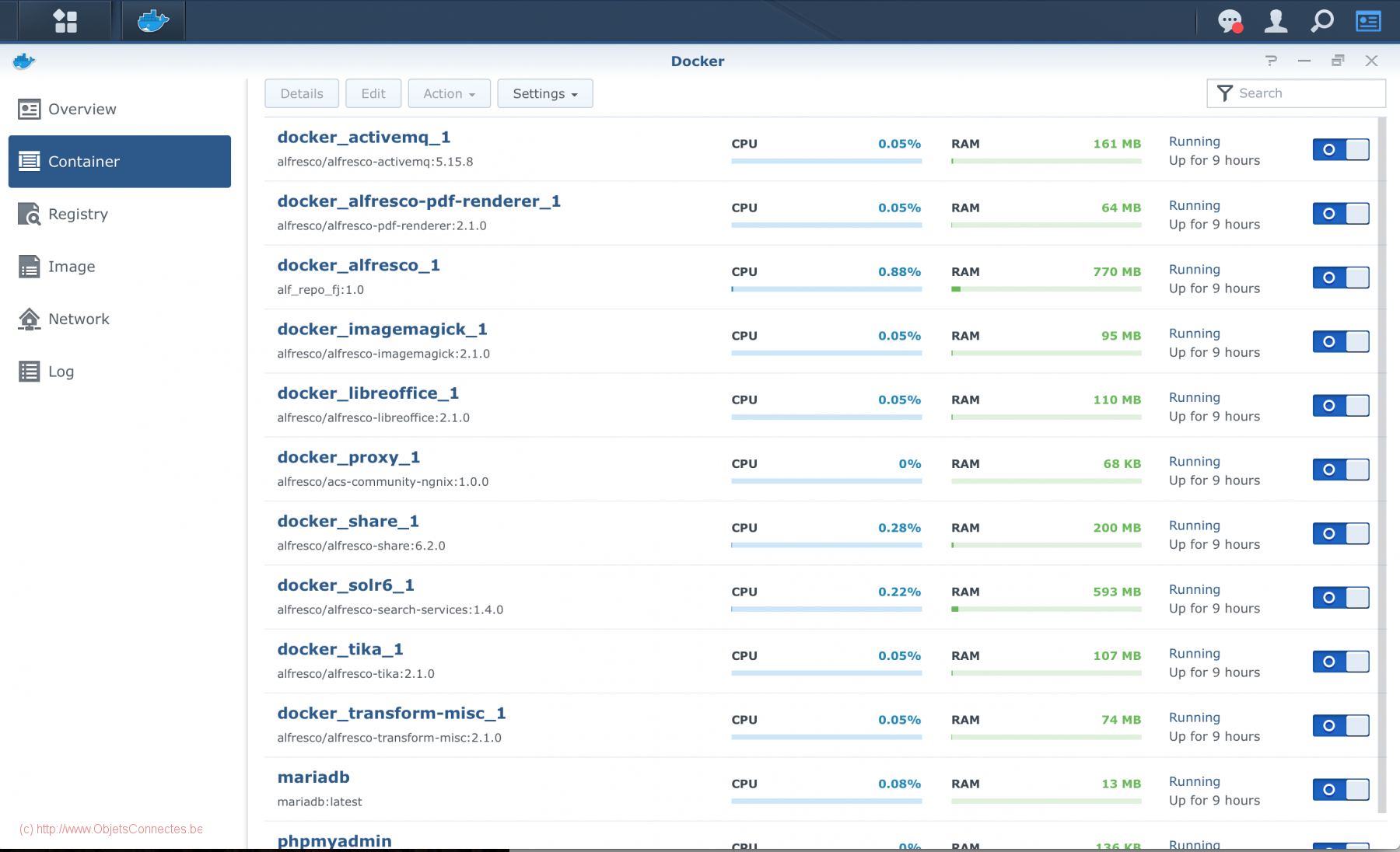
Task: Switch to the Overview section
Action: (x=120, y=110)
